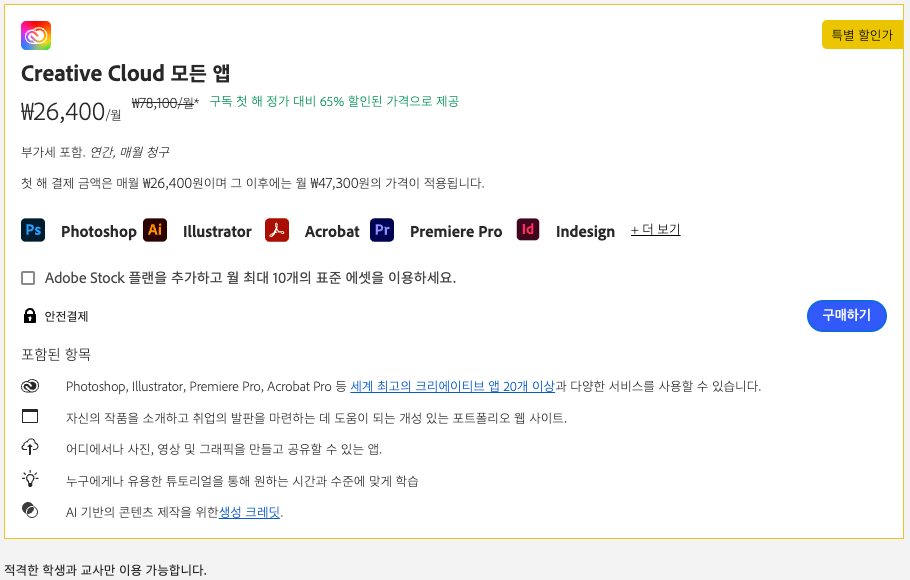The height and width of the screenshot is (580, 910).
Task: Expand the '+ 더 보기' apps list
Action: 655,230
